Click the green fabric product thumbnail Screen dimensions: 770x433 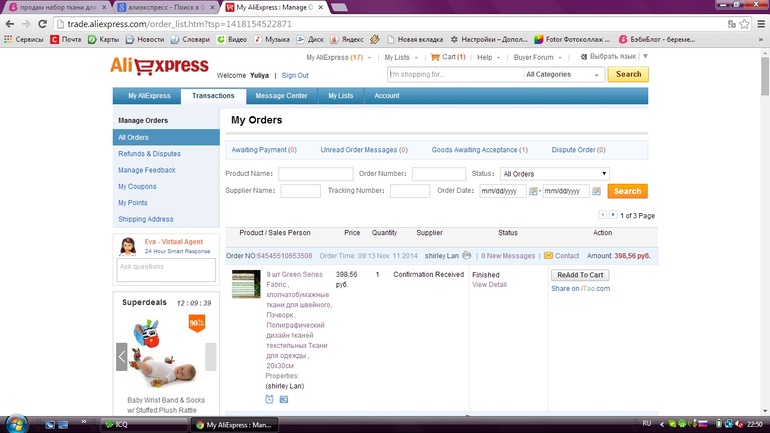(246, 284)
